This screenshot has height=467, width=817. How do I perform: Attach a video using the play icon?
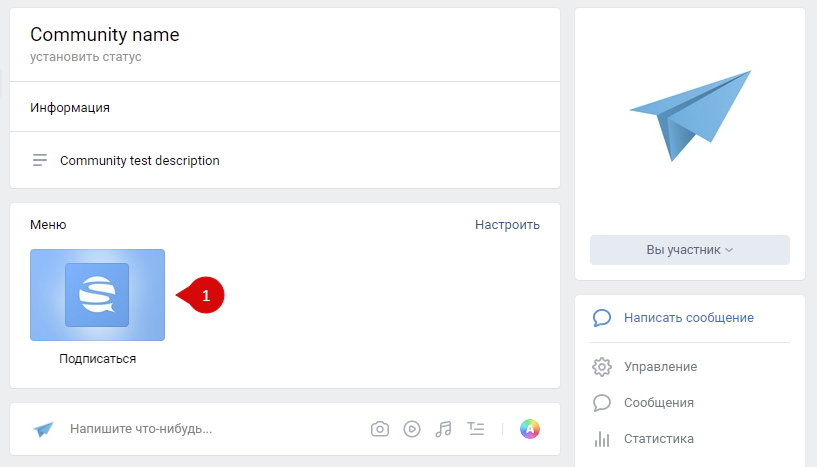pos(412,429)
